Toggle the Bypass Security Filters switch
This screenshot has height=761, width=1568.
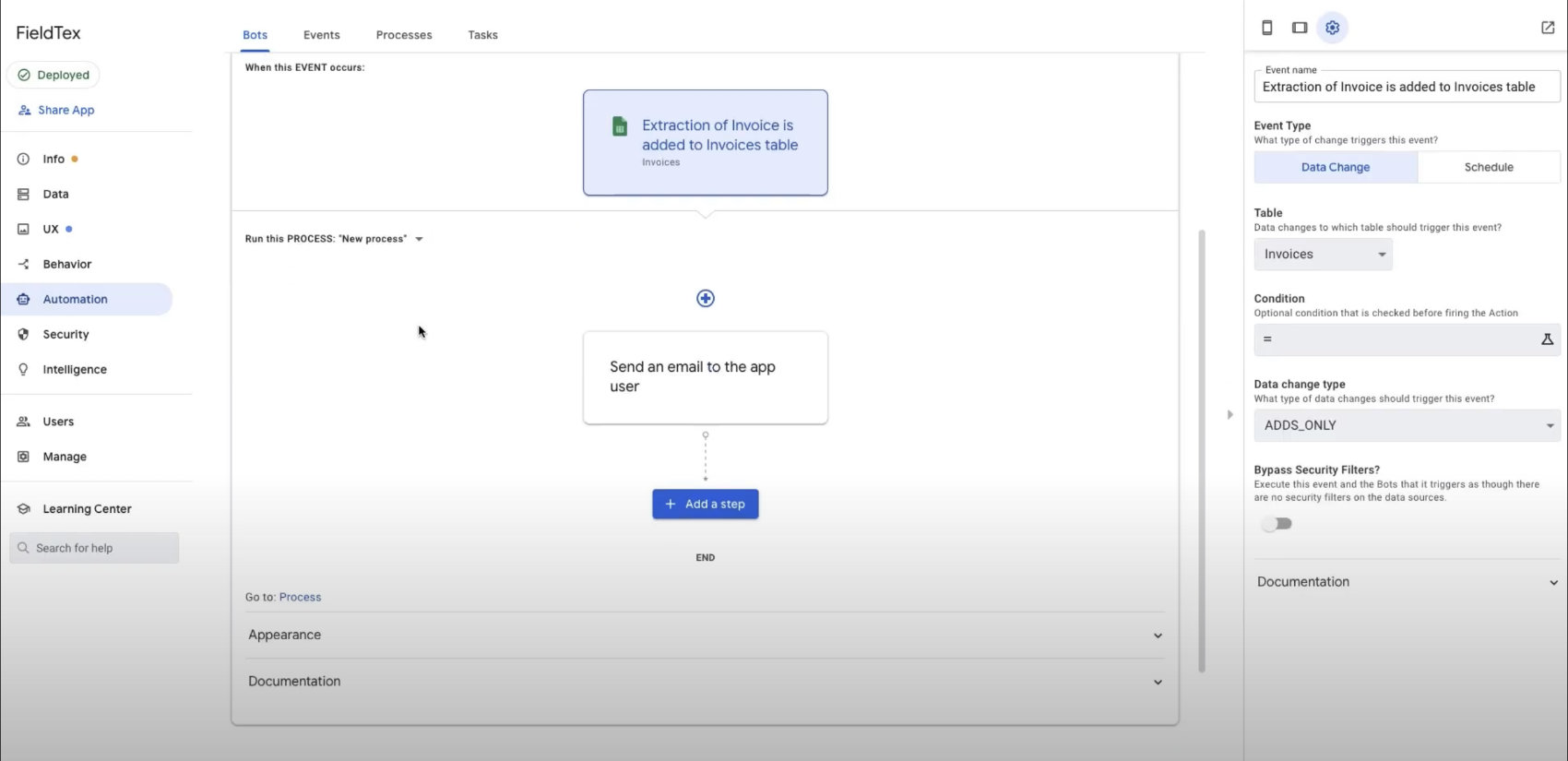[x=1277, y=524]
